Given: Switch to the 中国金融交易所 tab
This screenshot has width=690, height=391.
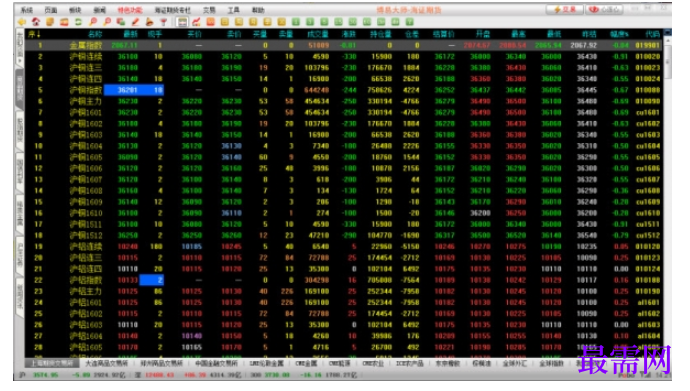Looking at the screenshot, I should [216, 363].
